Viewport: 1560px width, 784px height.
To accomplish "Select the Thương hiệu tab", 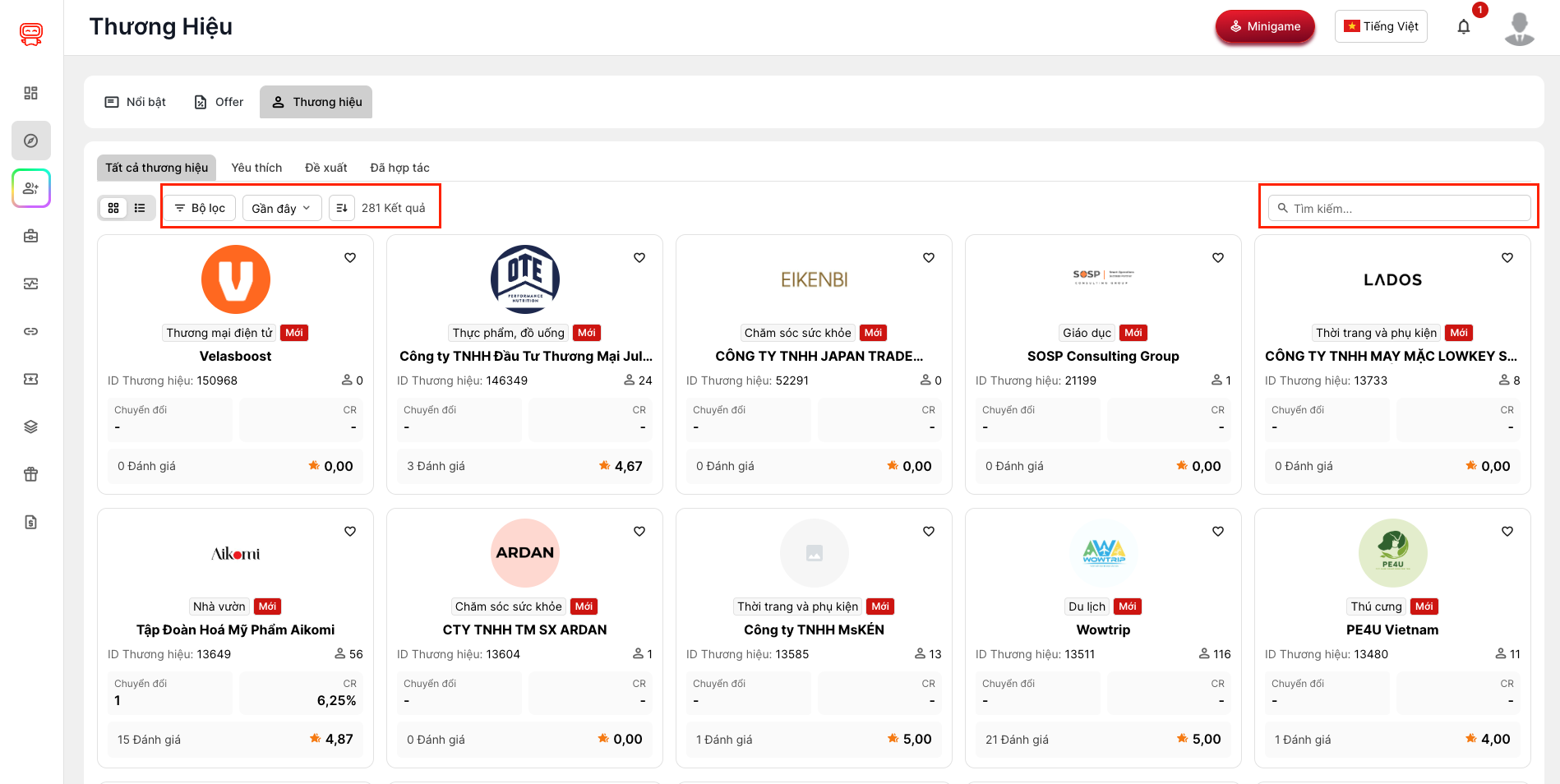I will (x=316, y=102).
